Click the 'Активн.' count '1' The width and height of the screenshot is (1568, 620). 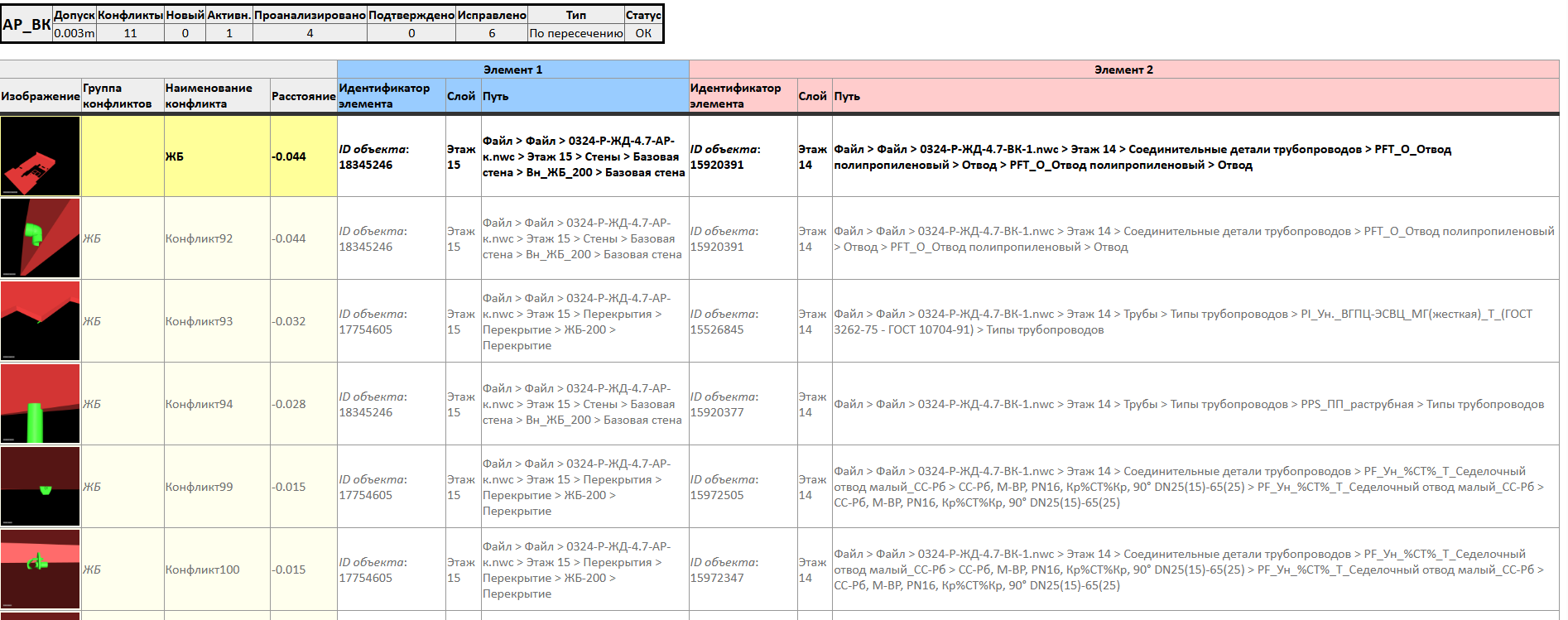(229, 33)
